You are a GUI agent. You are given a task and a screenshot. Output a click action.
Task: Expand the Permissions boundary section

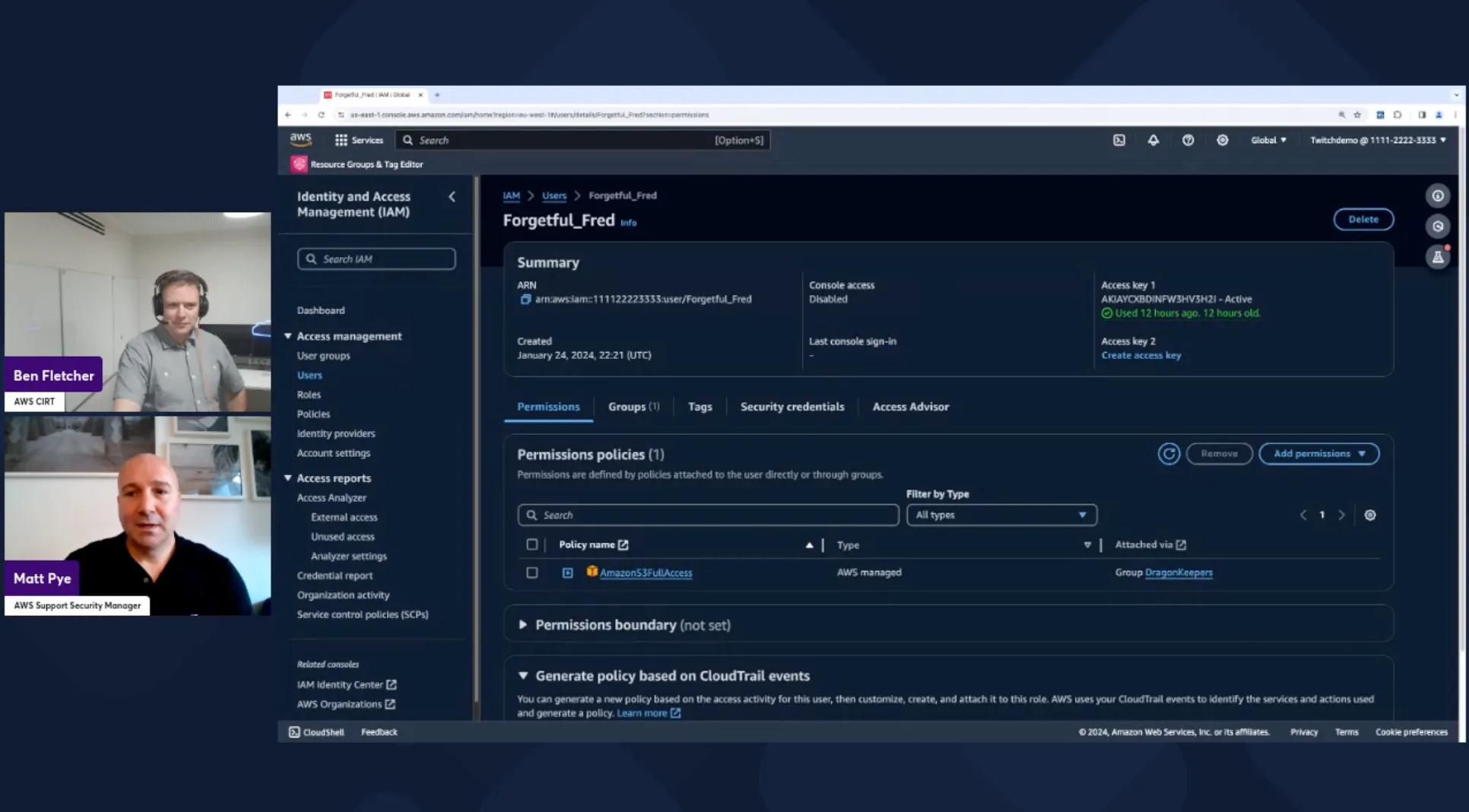pos(523,625)
